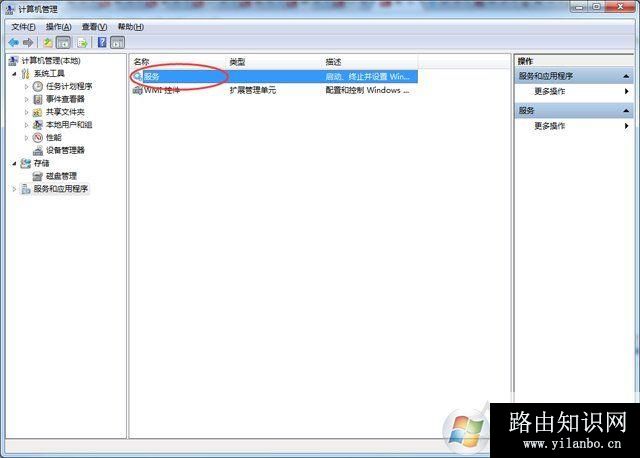The height and width of the screenshot is (458, 640).
Task: Select 共享文件夹 tree item
Action: point(65,112)
